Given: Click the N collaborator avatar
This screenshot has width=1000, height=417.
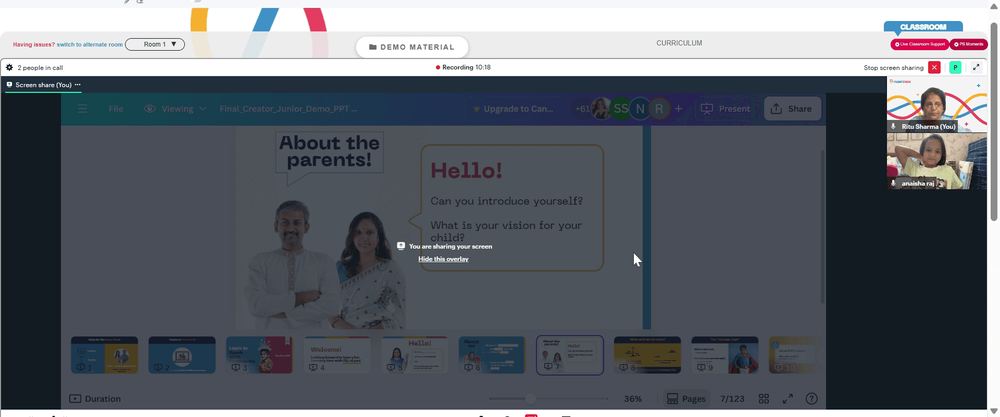Looking at the screenshot, I should [640, 109].
